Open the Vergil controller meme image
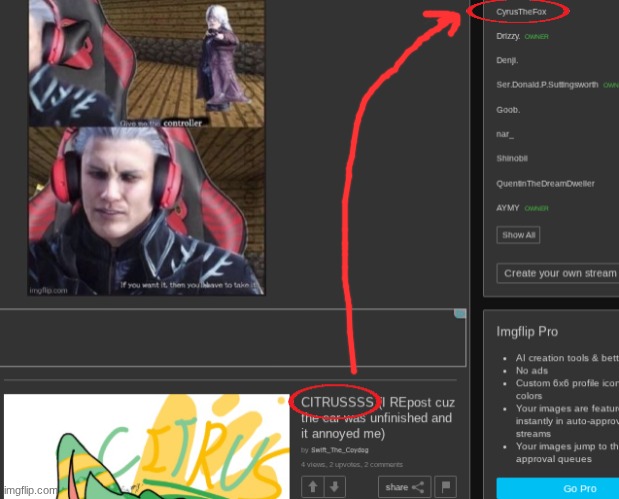This screenshot has width=619, height=499. (x=146, y=147)
